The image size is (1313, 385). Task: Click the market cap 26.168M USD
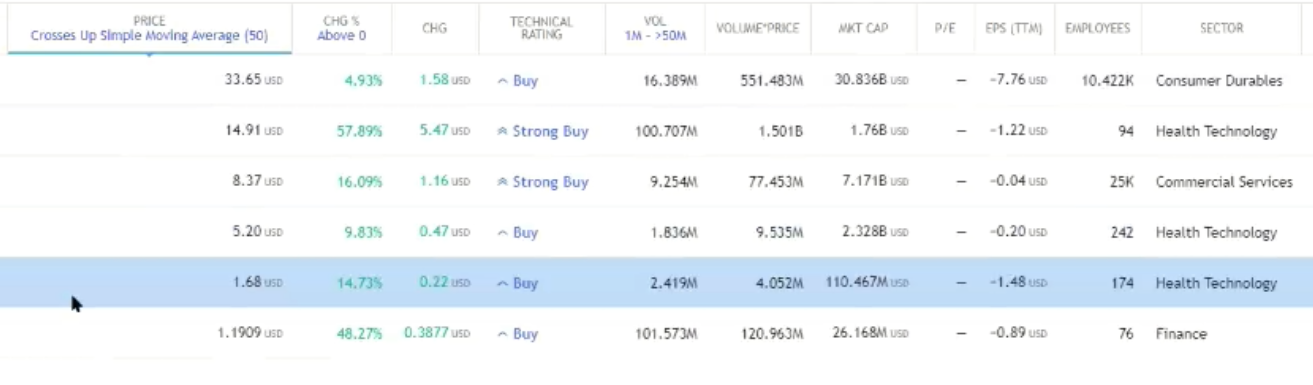point(872,333)
